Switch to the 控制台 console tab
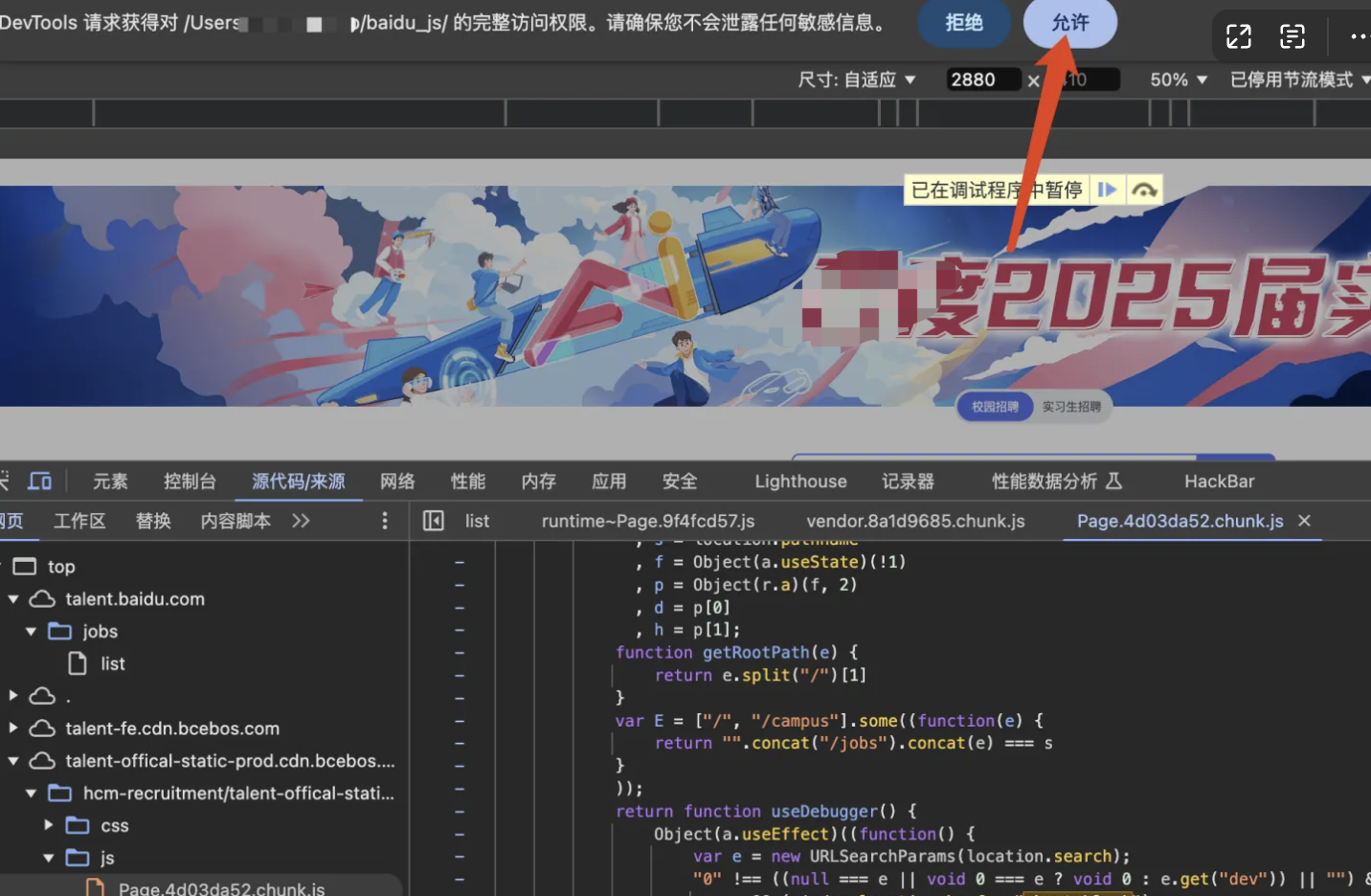This screenshot has width=1371, height=896. [190, 481]
